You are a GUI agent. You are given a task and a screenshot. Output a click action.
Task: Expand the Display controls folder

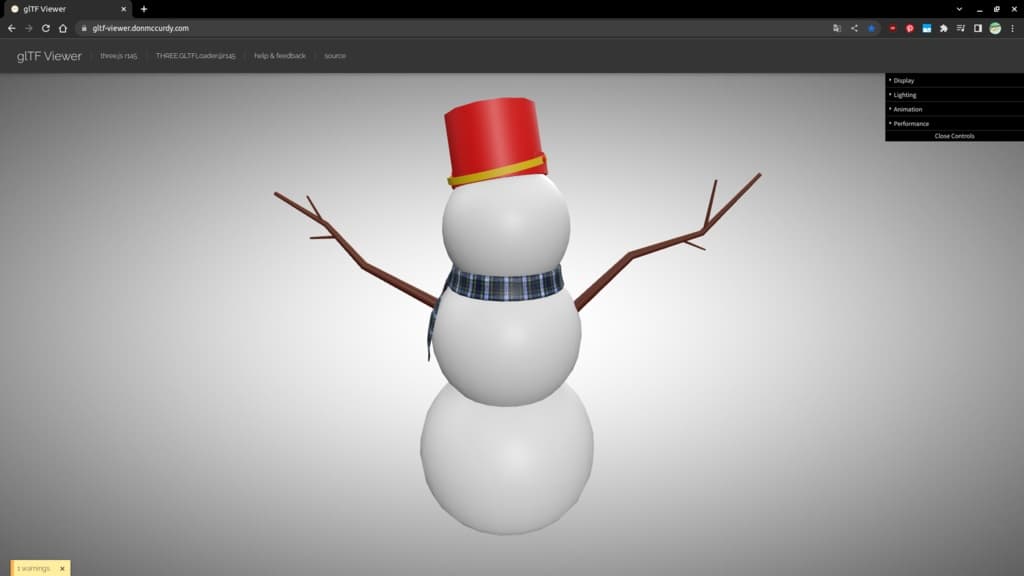(954, 80)
